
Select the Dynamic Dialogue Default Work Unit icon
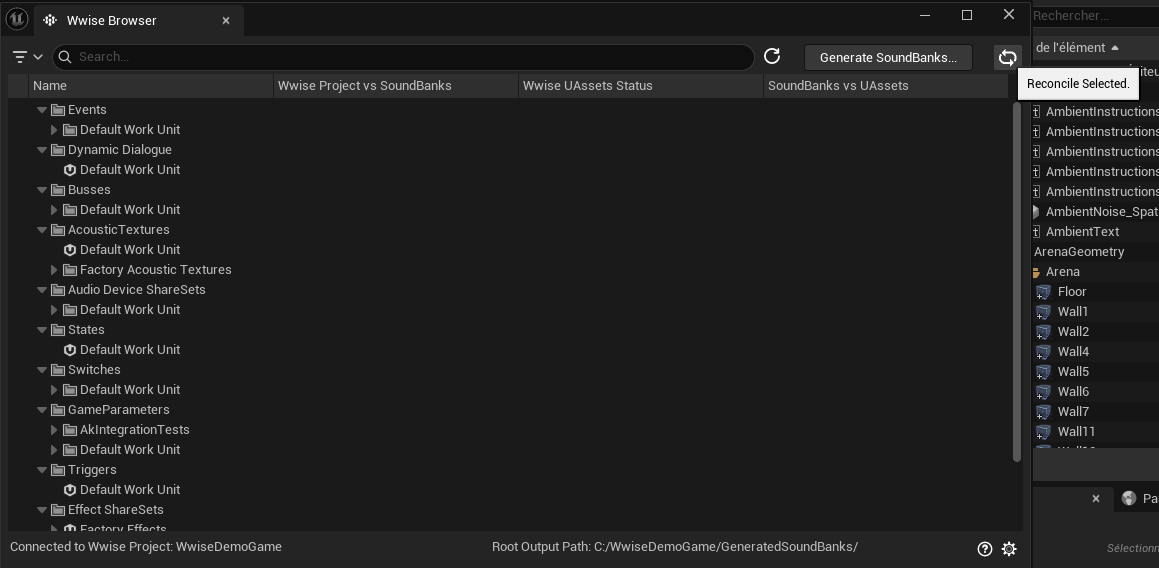70,170
